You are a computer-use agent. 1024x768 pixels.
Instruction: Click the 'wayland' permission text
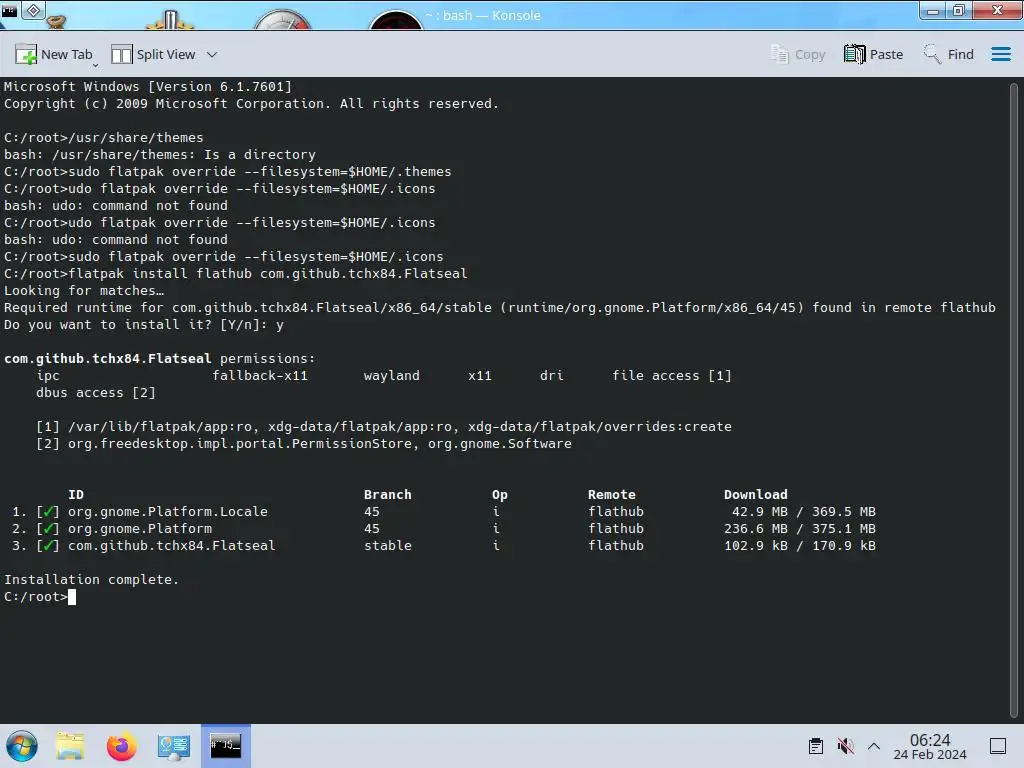[392, 376]
